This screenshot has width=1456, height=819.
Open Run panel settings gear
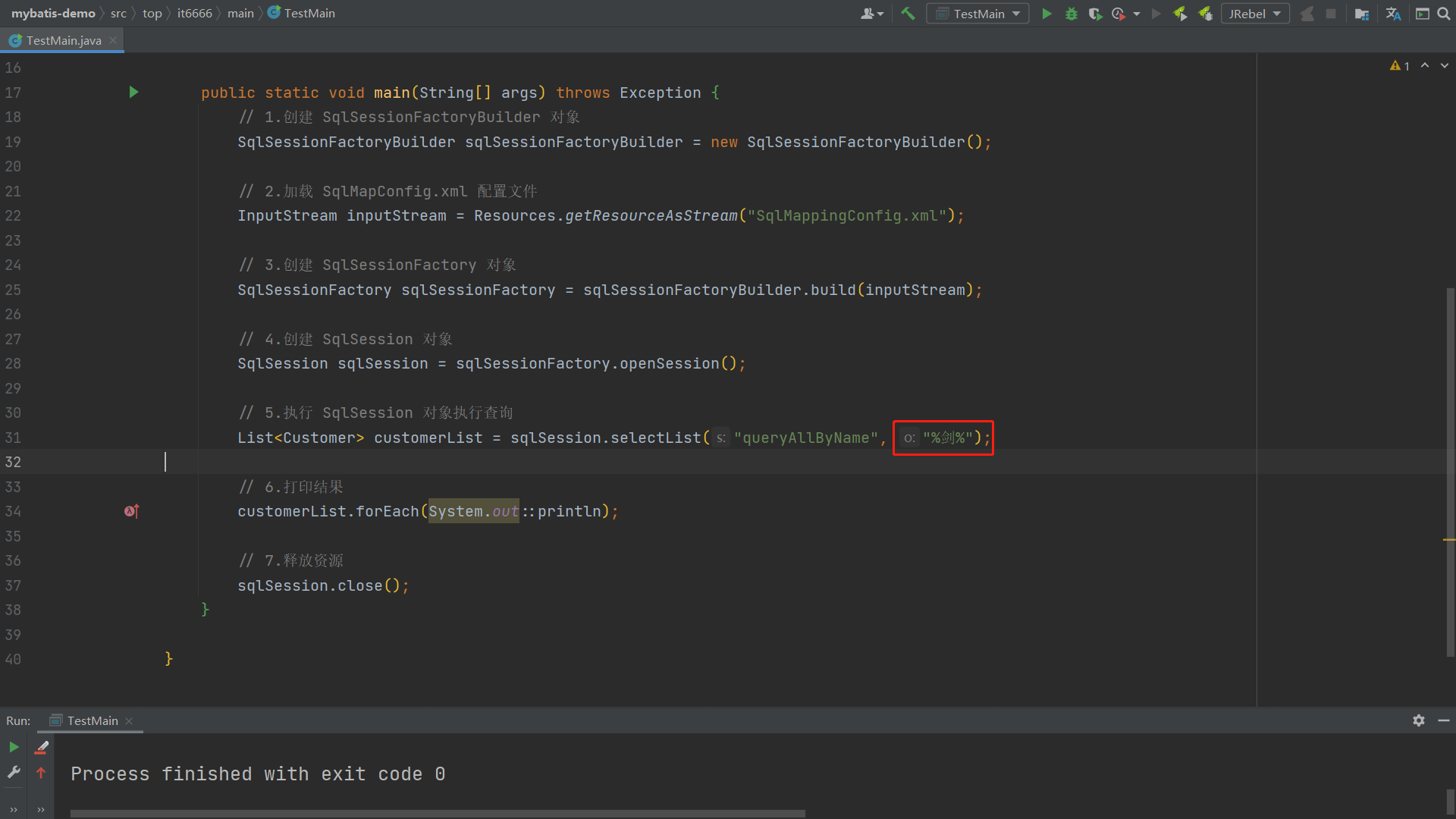point(1419,720)
